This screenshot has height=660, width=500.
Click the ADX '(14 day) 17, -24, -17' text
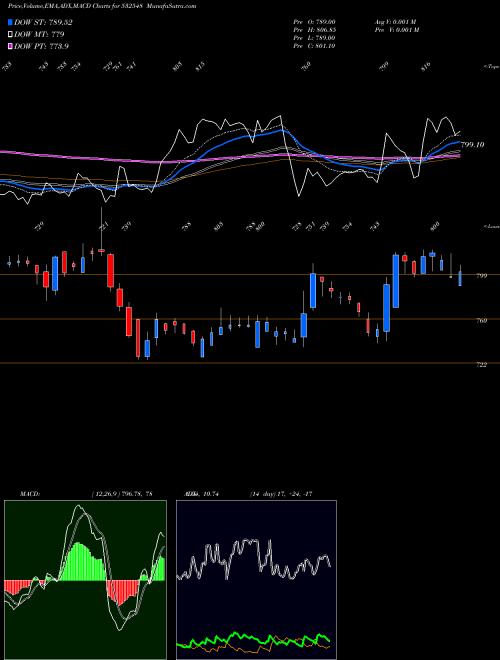[281, 494]
